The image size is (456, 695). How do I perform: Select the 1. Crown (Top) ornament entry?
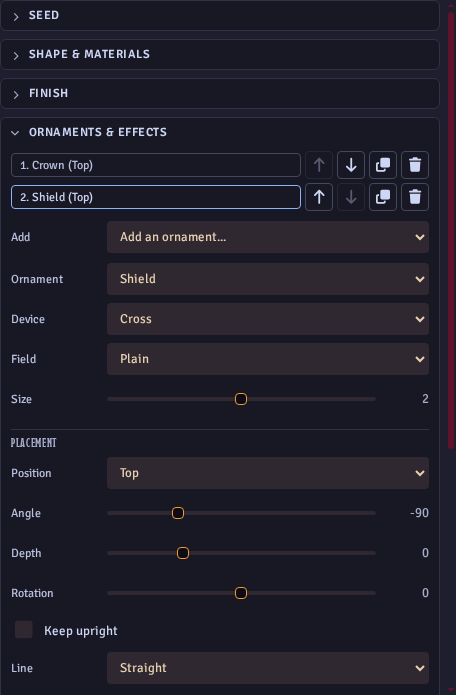(x=156, y=165)
